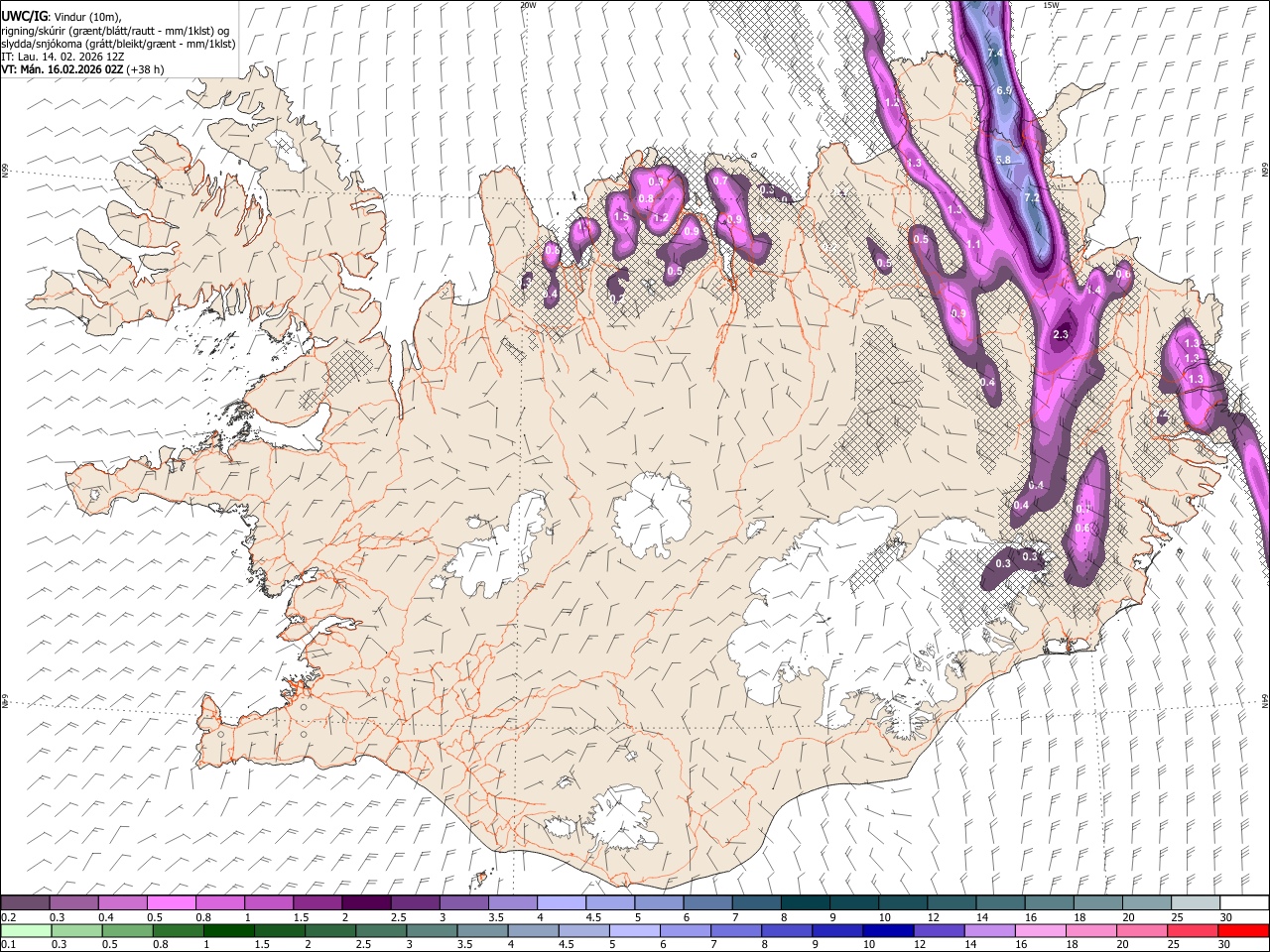Click the 2.3 precipitation value on the map
This screenshot has height=952, width=1270.
[x=1061, y=334]
